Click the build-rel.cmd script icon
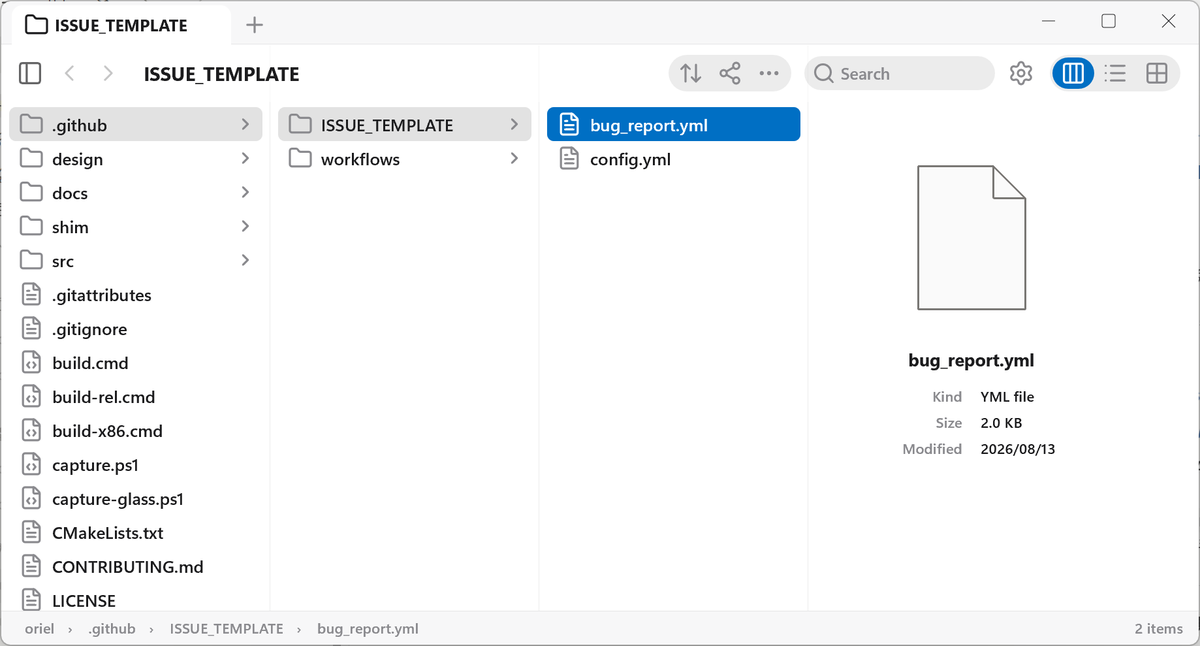The width and height of the screenshot is (1200, 646). coord(32,397)
